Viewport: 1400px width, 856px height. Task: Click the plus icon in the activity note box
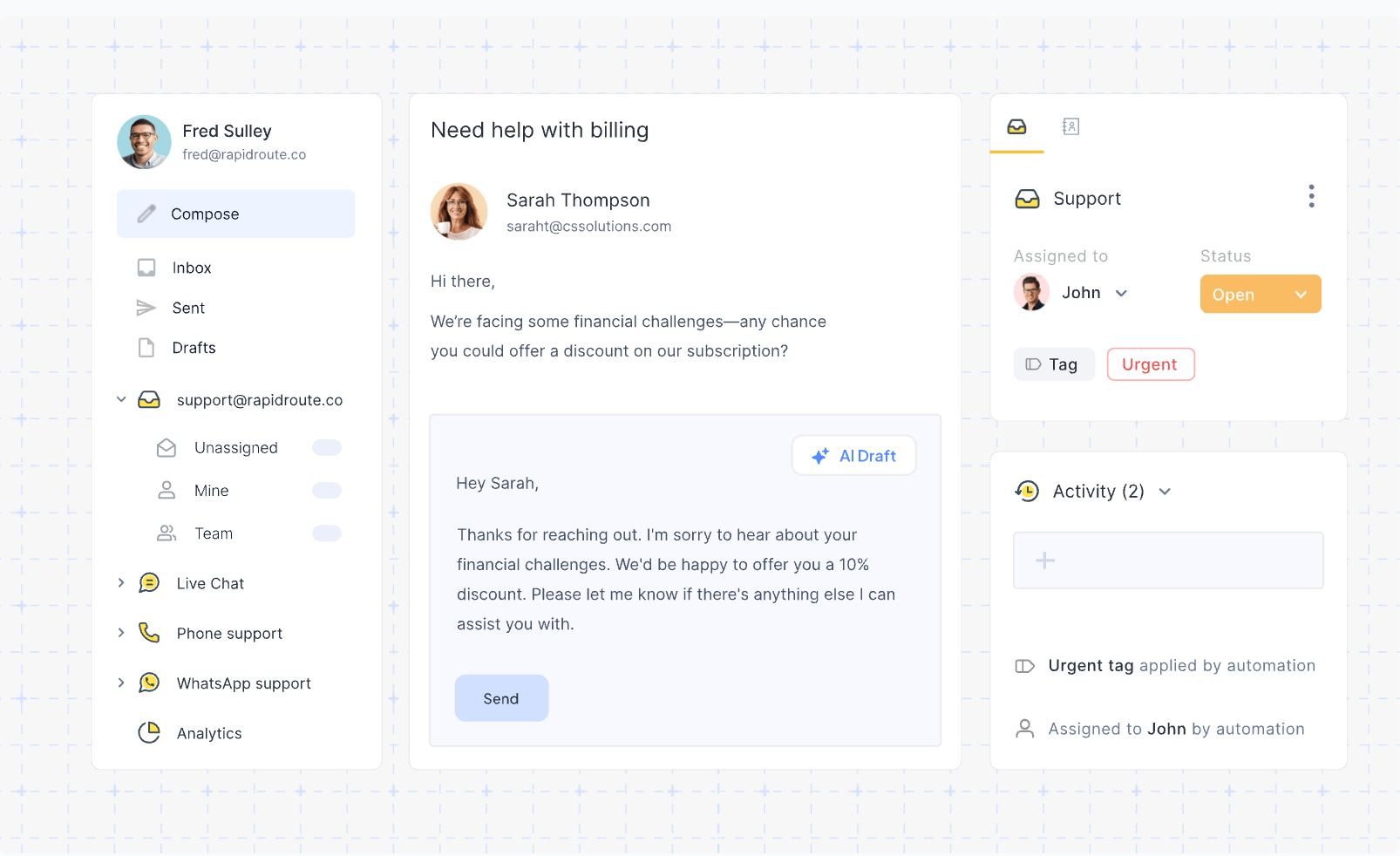click(1044, 560)
